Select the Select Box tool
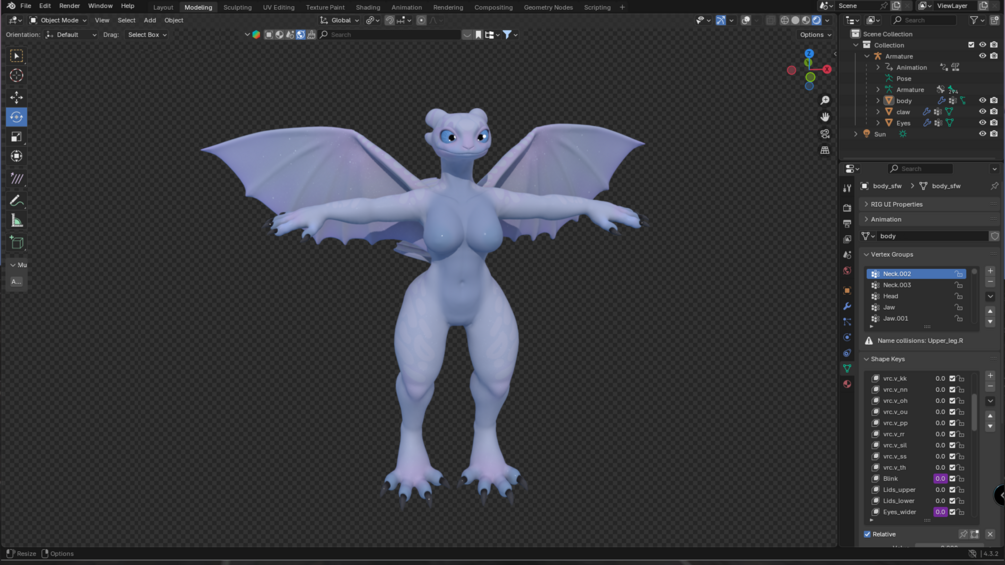Image resolution: width=1005 pixels, height=565 pixels. point(17,56)
